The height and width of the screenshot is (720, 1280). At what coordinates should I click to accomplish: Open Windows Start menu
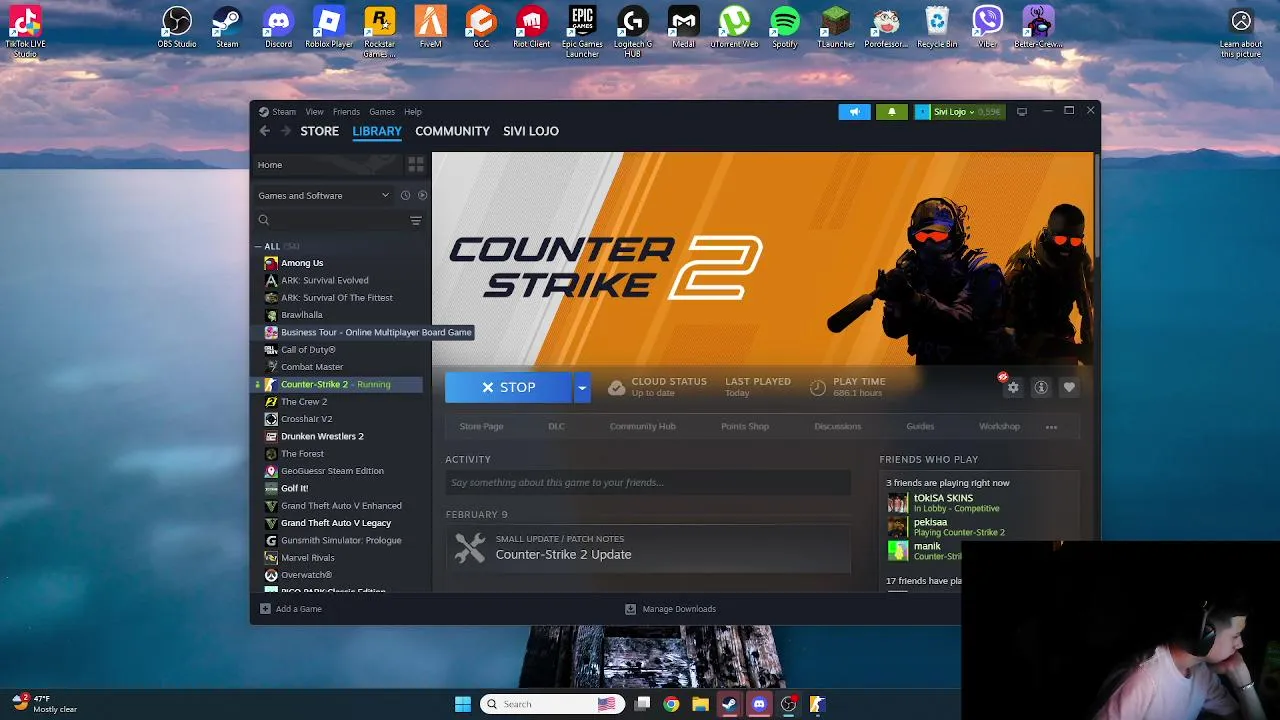463,704
